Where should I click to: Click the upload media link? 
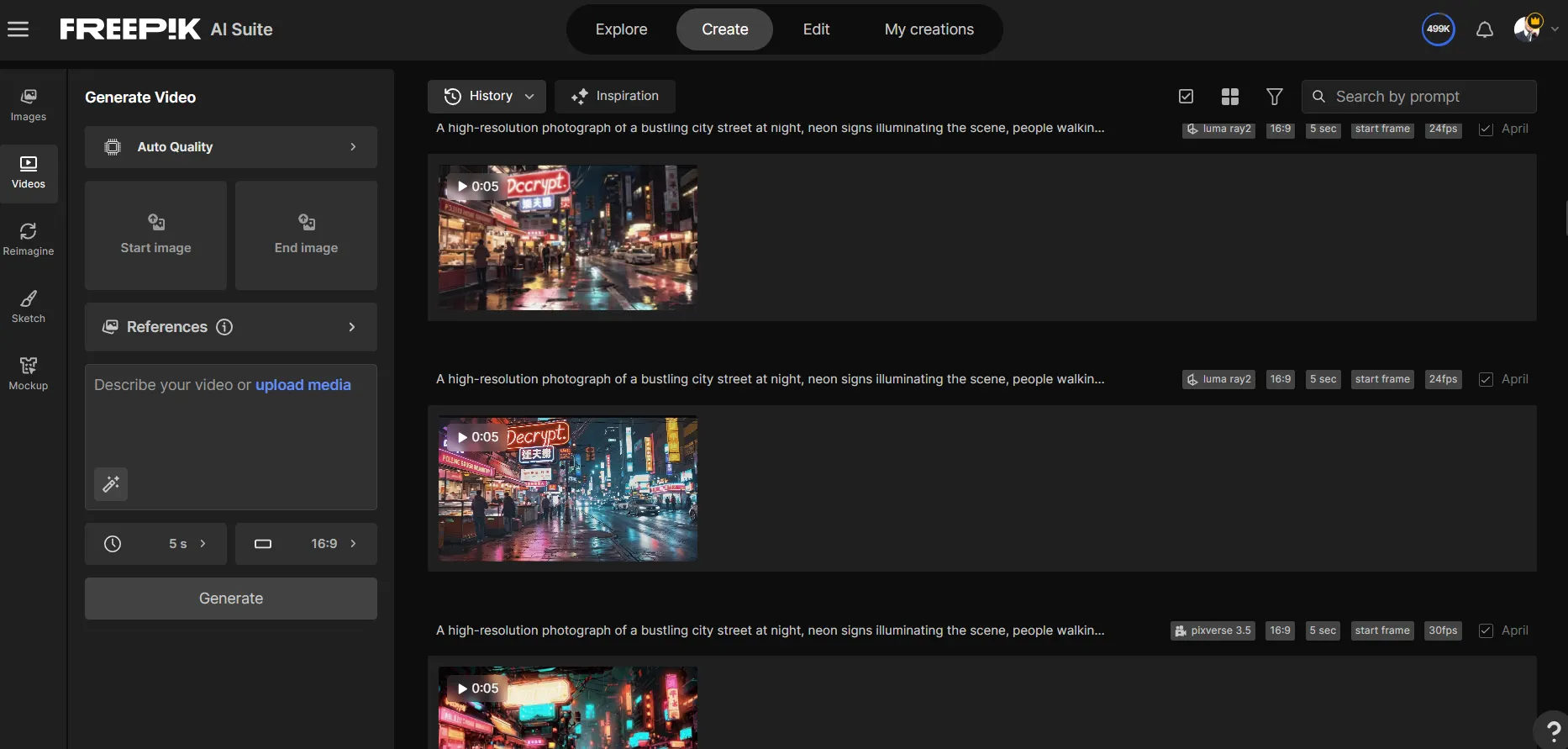303,385
